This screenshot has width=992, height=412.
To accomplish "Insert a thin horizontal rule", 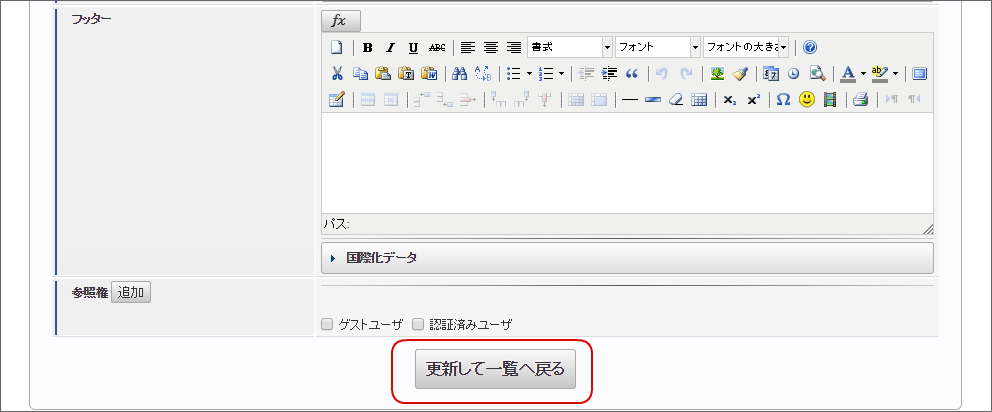I will (x=629, y=99).
